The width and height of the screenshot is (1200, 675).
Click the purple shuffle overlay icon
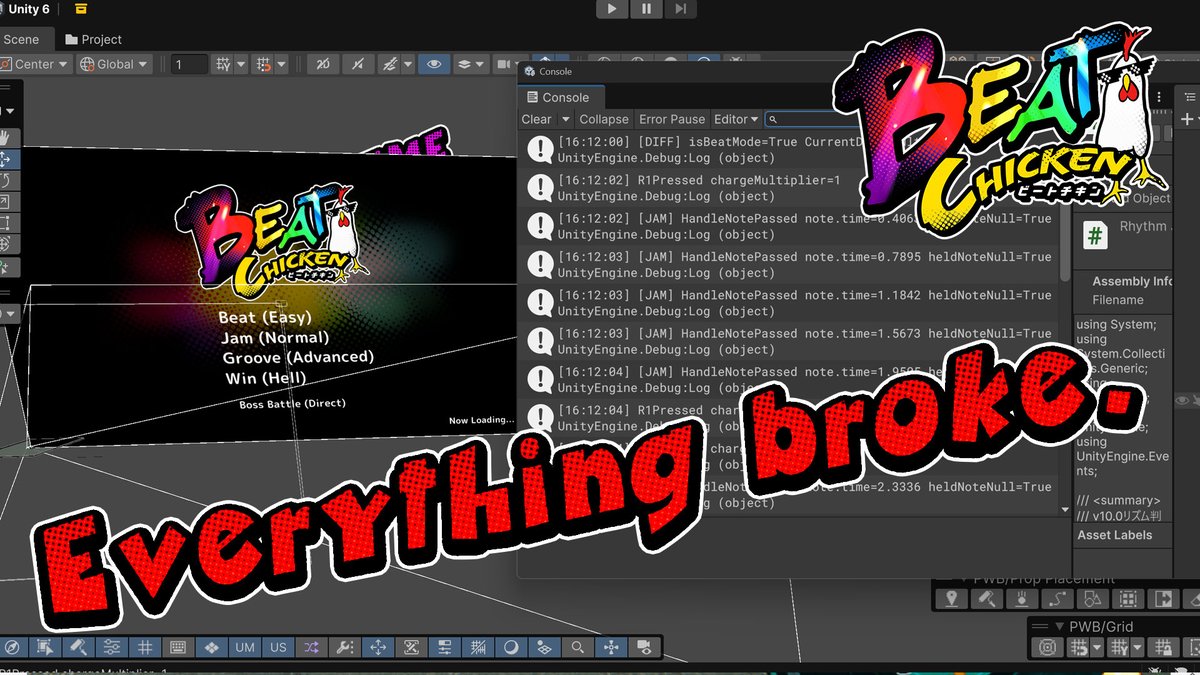pos(311,647)
